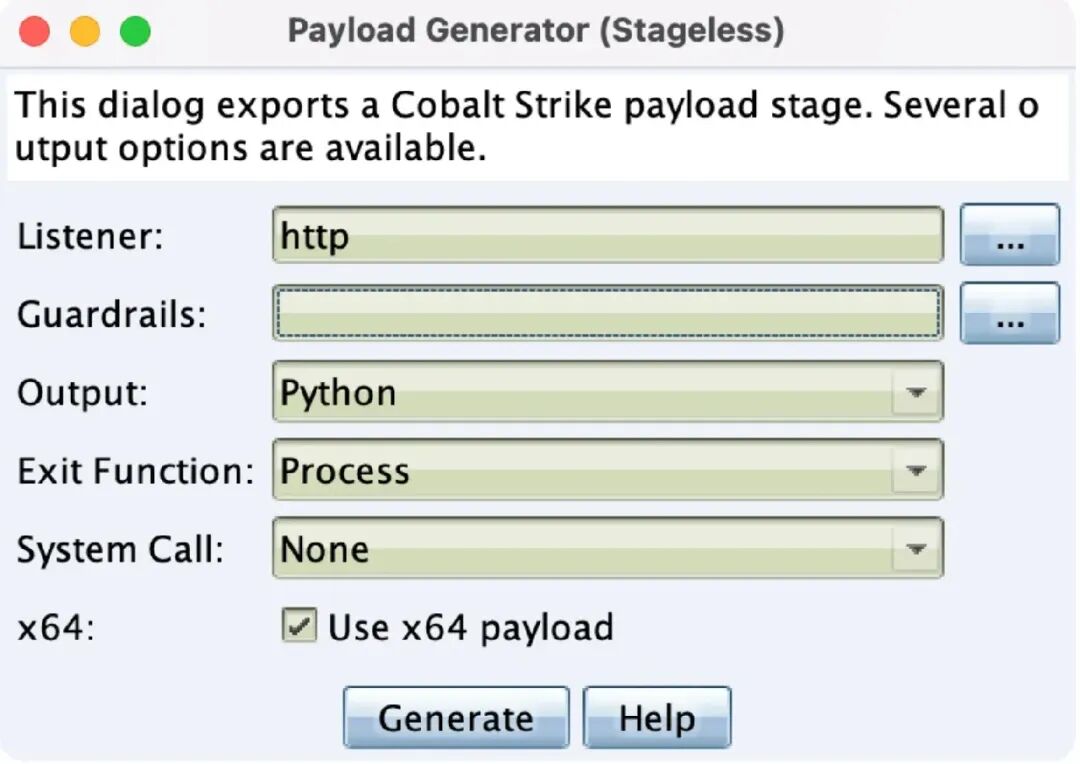Click the Guardrails browse ellipsis button
Viewport: 1080px width, 764px height.
coord(1009,314)
